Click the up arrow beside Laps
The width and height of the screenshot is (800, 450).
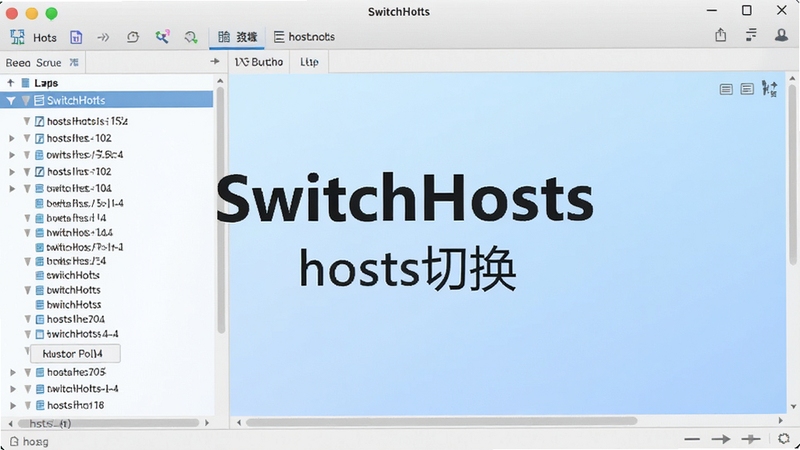point(11,83)
